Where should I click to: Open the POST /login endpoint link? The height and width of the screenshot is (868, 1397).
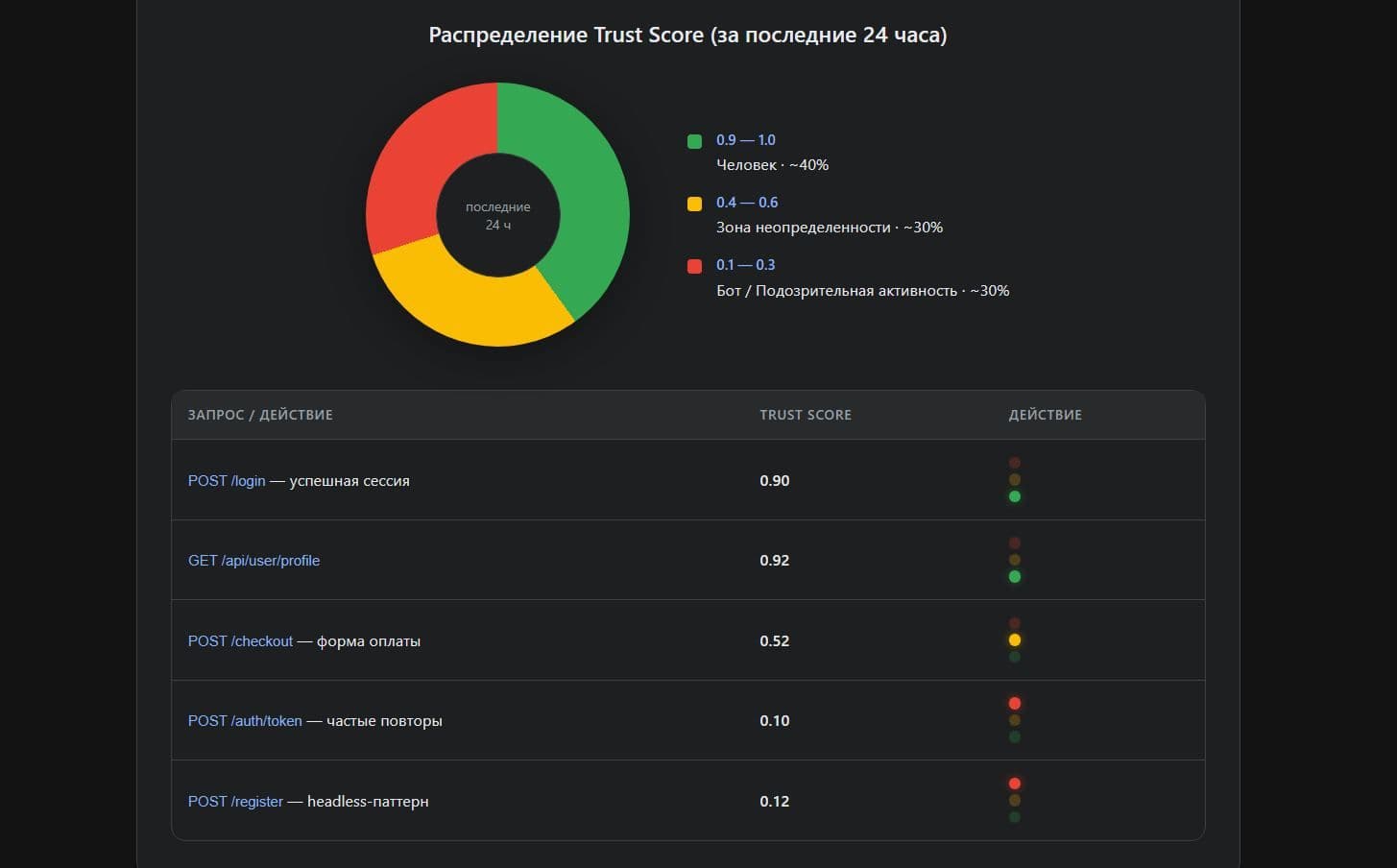pyautogui.click(x=227, y=481)
